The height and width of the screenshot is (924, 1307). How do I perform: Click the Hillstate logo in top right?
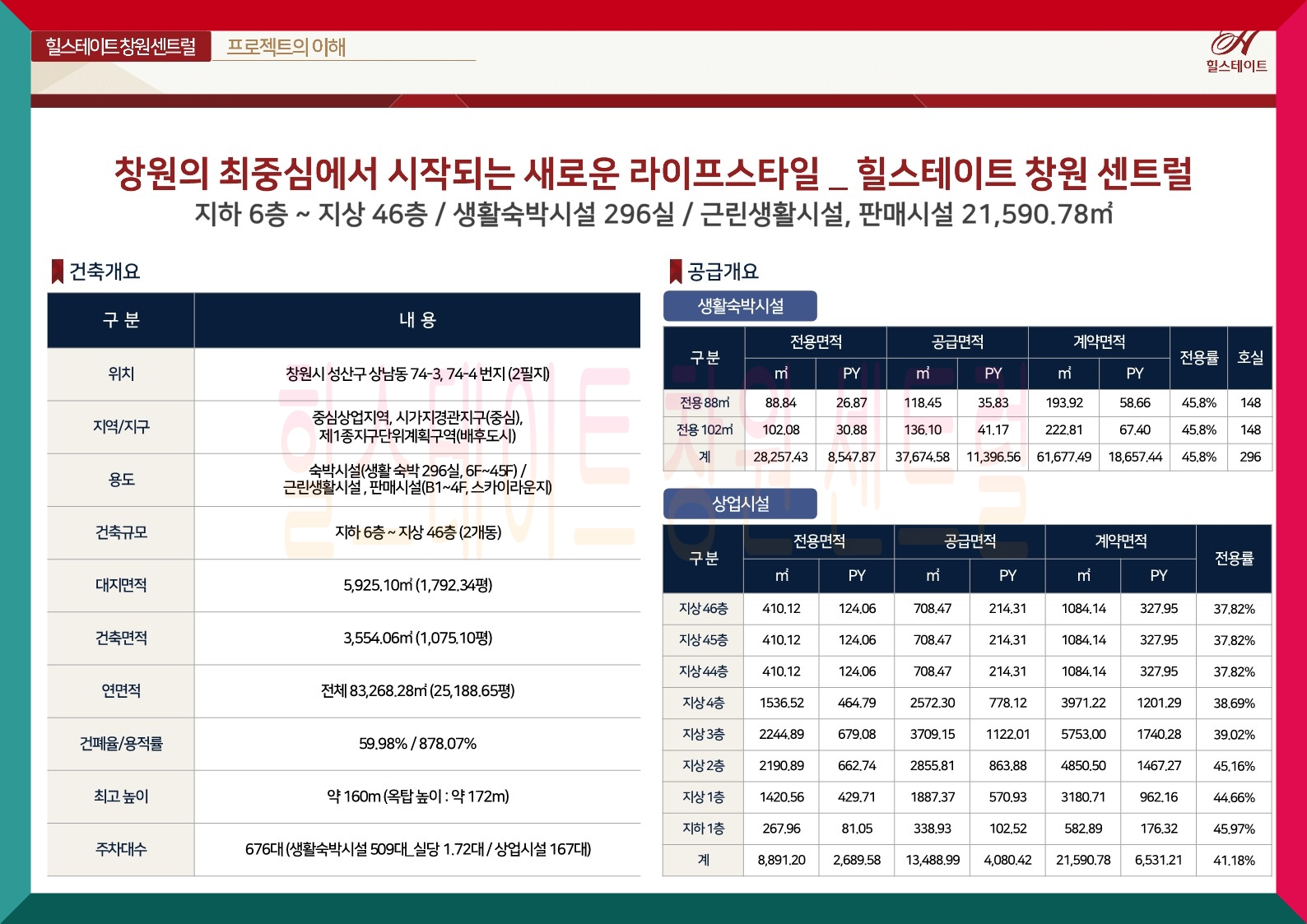(1236, 51)
